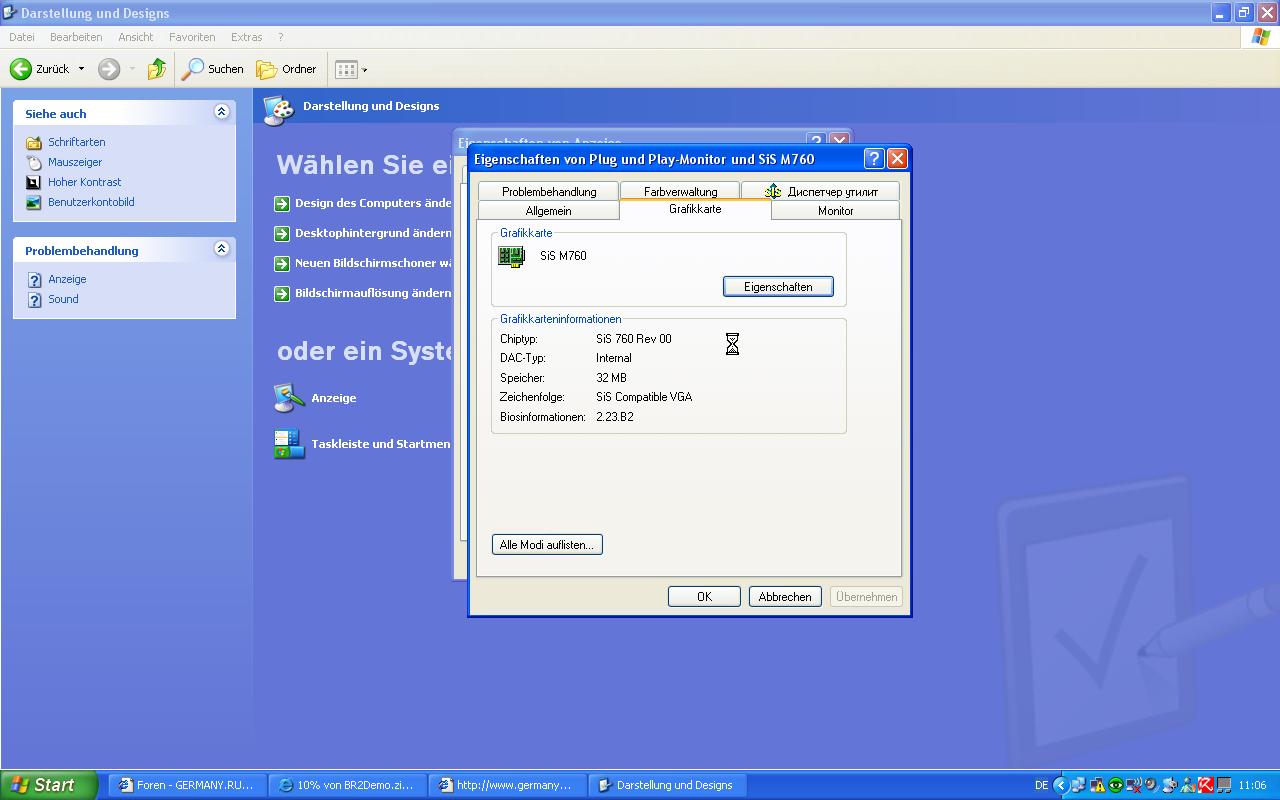Open the Ansicht menu
The image size is (1280, 800).
[x=136, y=37]
